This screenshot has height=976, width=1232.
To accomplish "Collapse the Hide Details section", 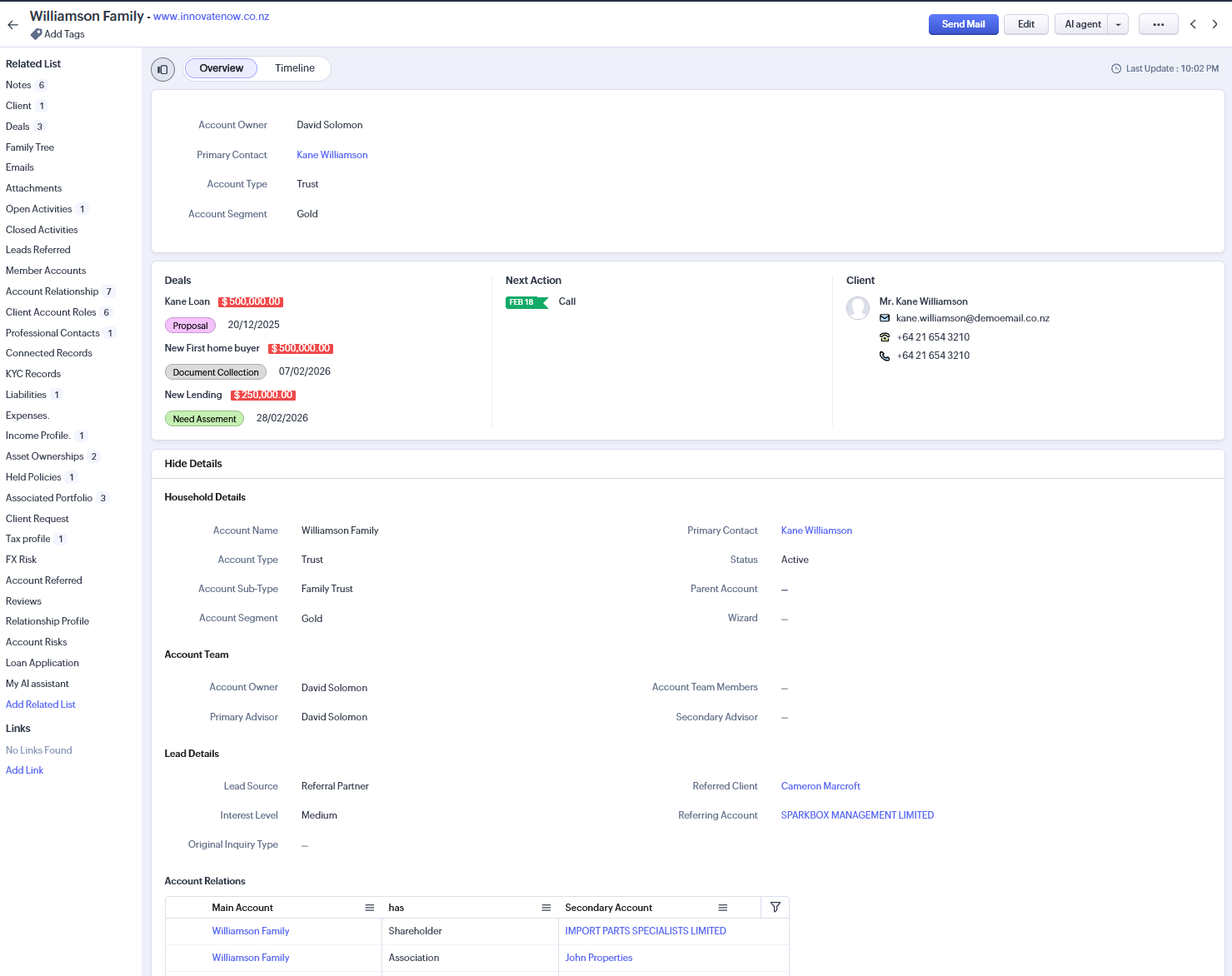I will [193, 464].
